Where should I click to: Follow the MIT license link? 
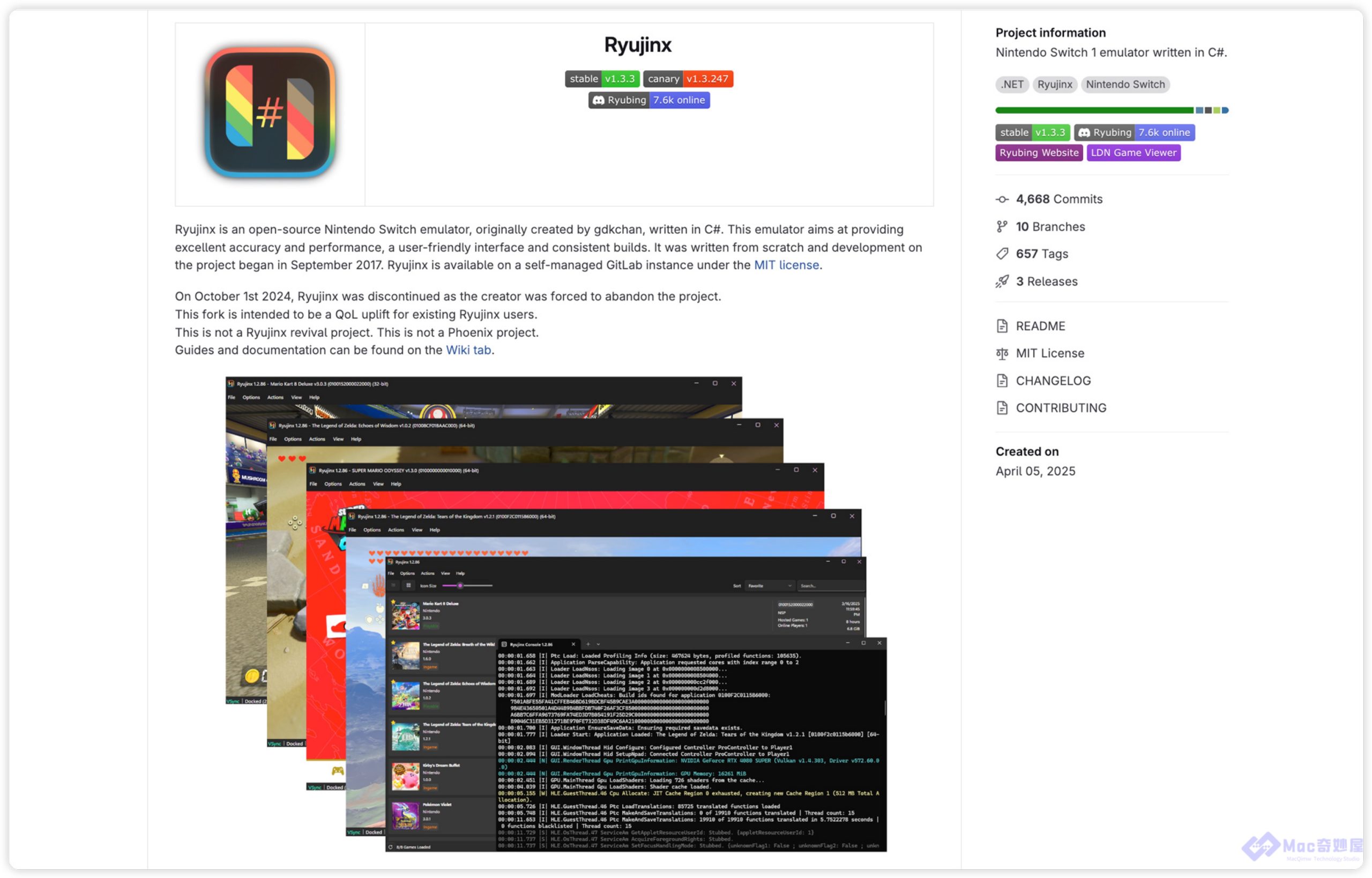786,265
